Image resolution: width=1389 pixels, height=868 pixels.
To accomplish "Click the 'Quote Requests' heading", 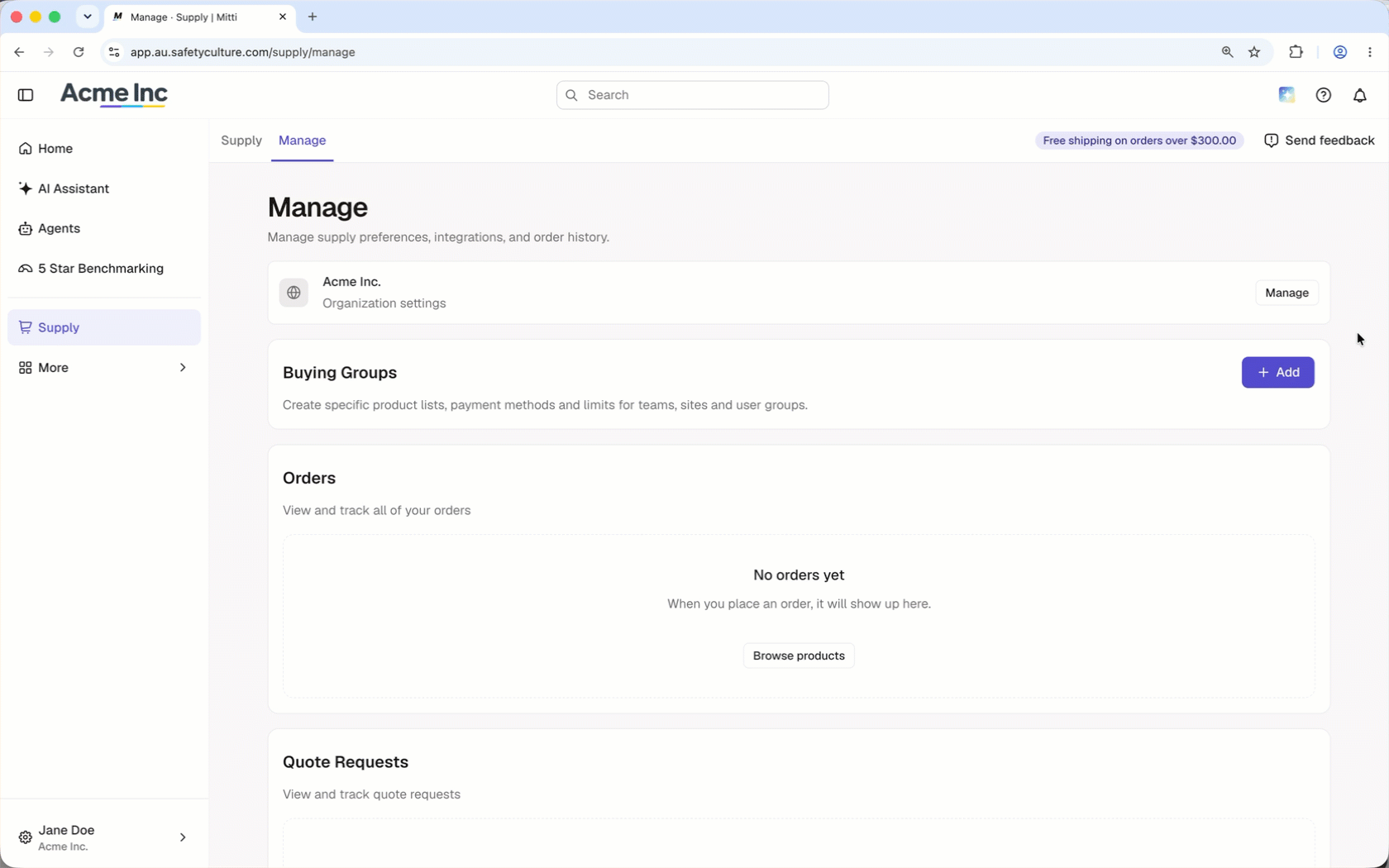I will 346,762.
